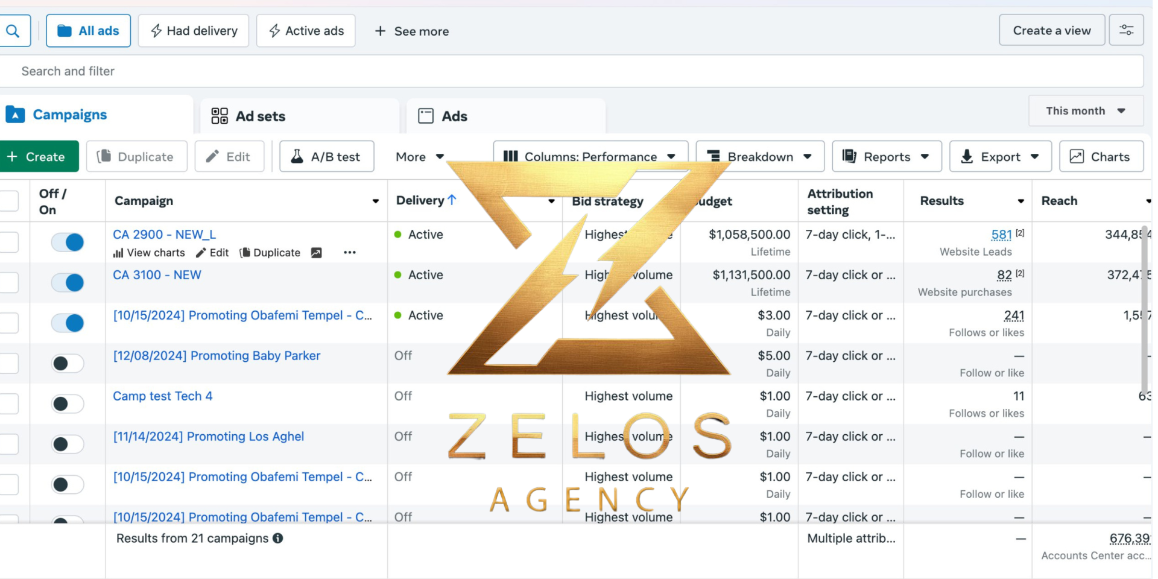Click the green Create button
The width and height of the screenshot is (1158, 579).
click(37, 157)
